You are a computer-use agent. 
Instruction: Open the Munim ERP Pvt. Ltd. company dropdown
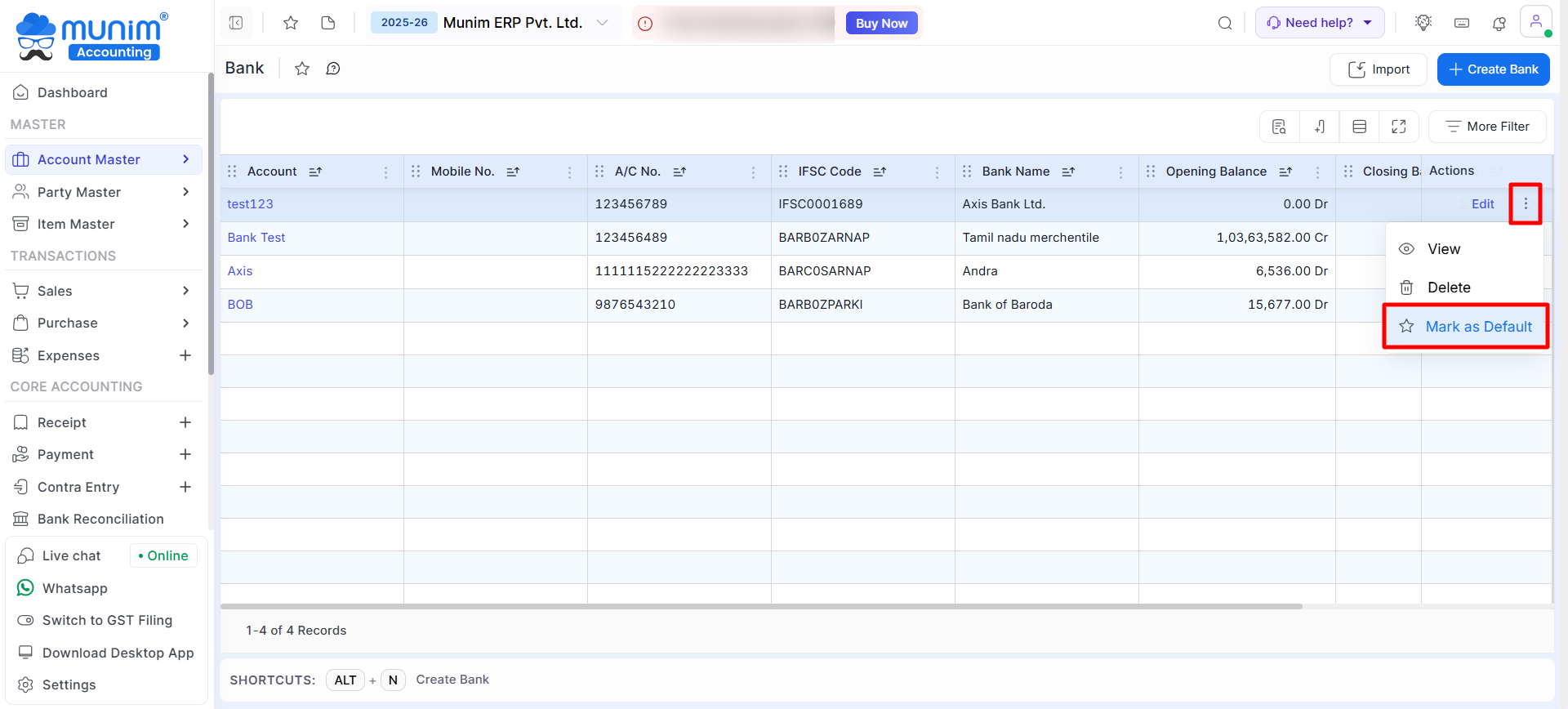pyautogui.click(x=602, y=23)
